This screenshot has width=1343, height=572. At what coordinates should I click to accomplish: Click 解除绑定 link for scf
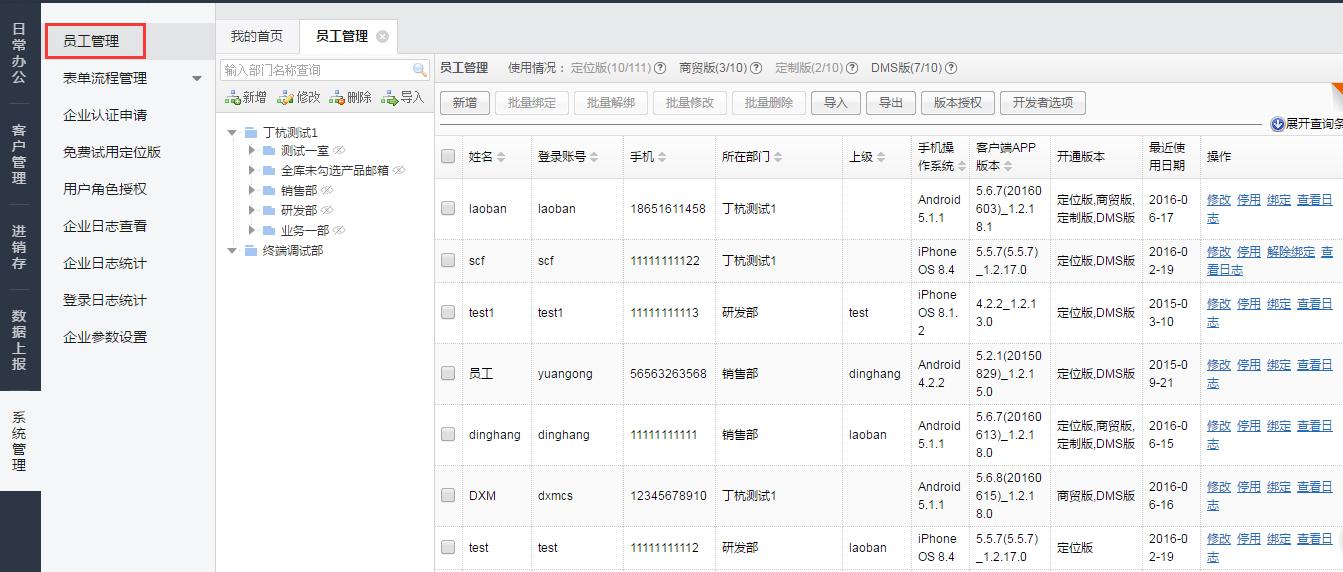[x=1290, y=252]
